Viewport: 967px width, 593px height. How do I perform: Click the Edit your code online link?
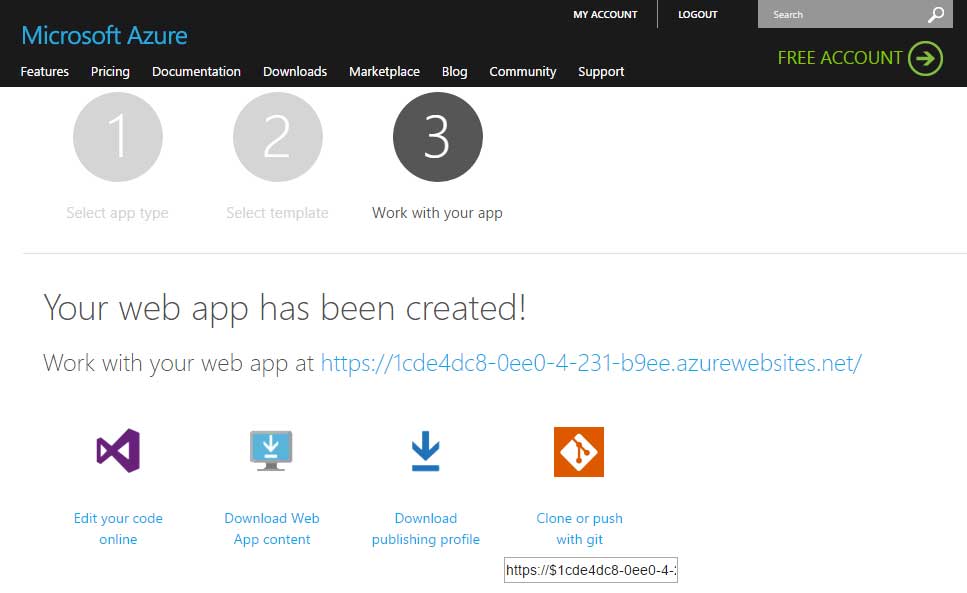[118, 529]
